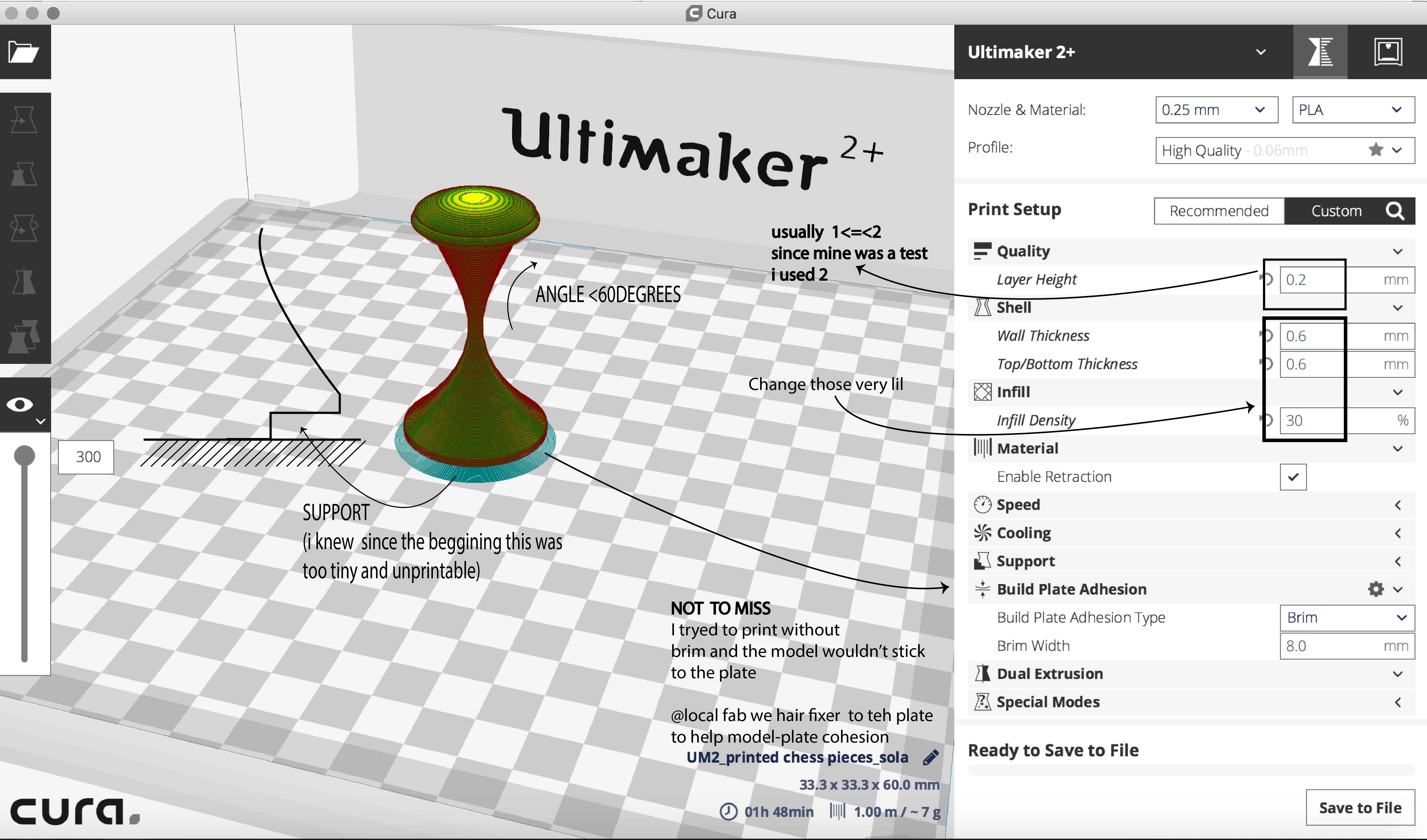Click the Quality section icon
Image resolution: width=1427 pixels, height=840 pixels.
[x=983, y=251]
